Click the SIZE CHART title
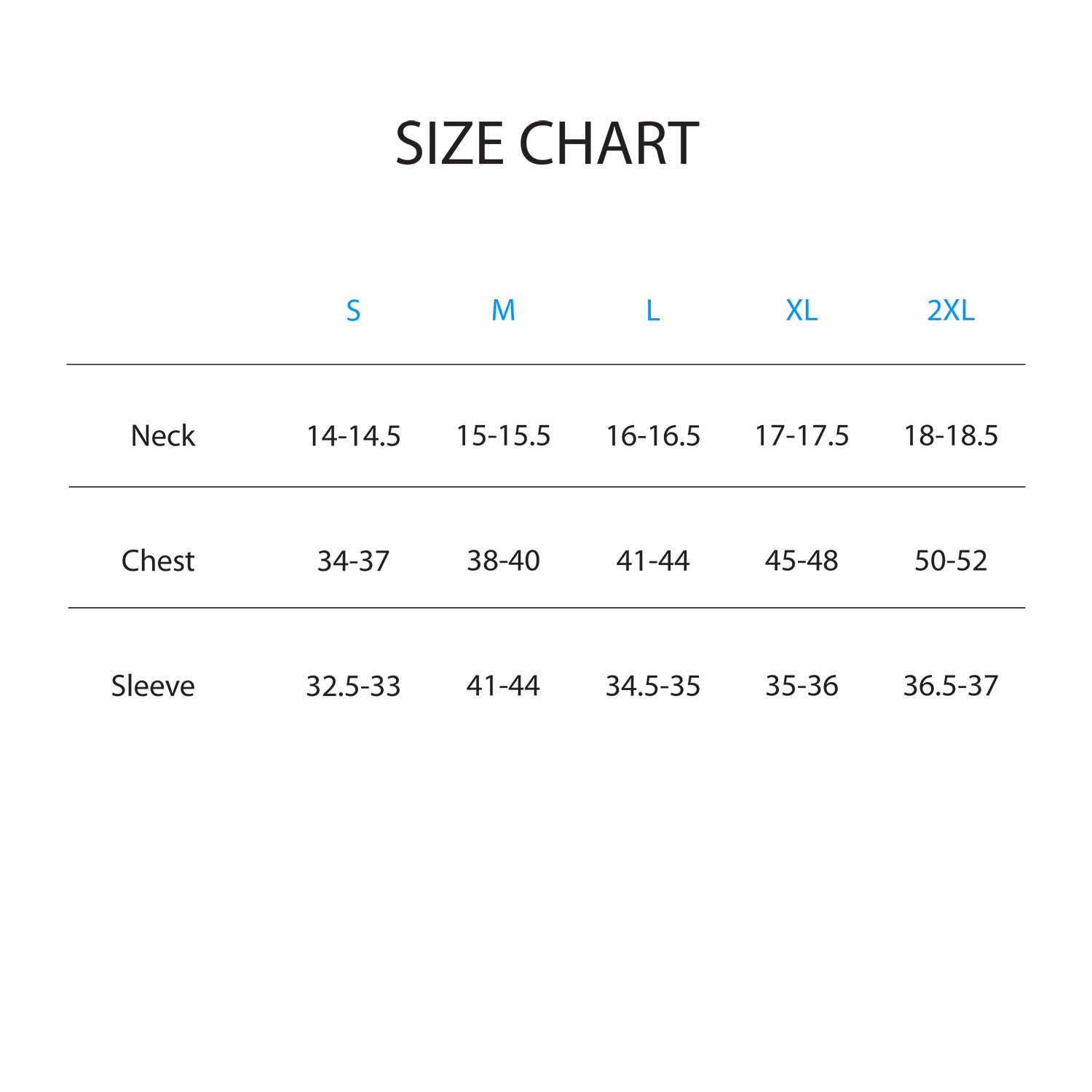1092x1092 pixels. pos(547,143)
